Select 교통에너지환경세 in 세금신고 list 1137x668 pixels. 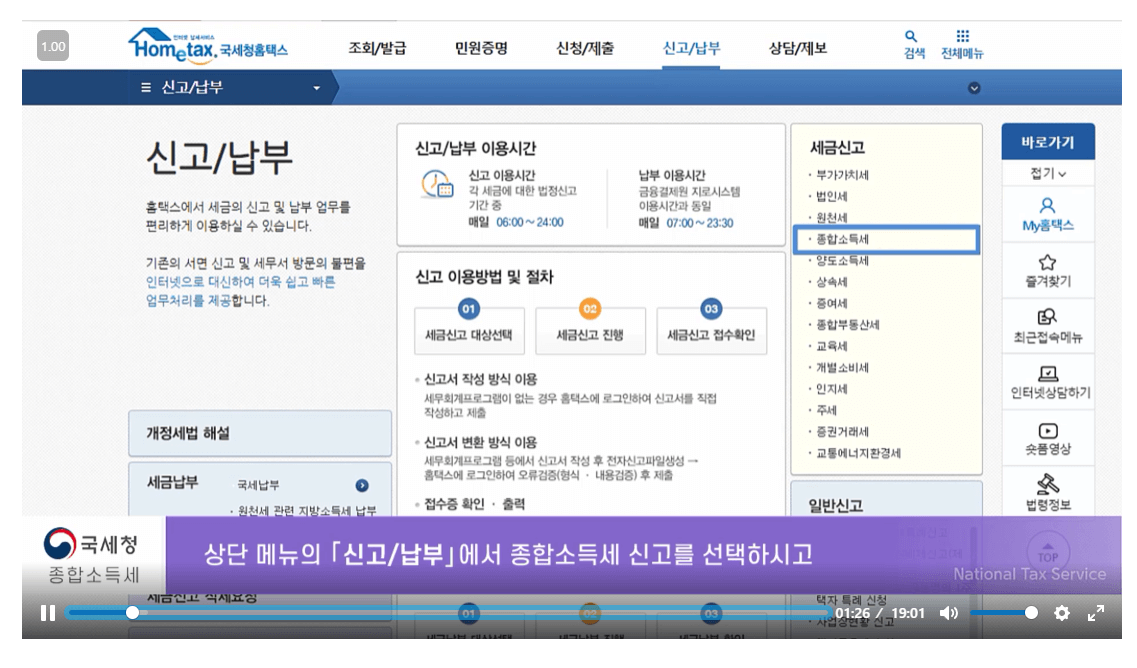tap(858, 453)
